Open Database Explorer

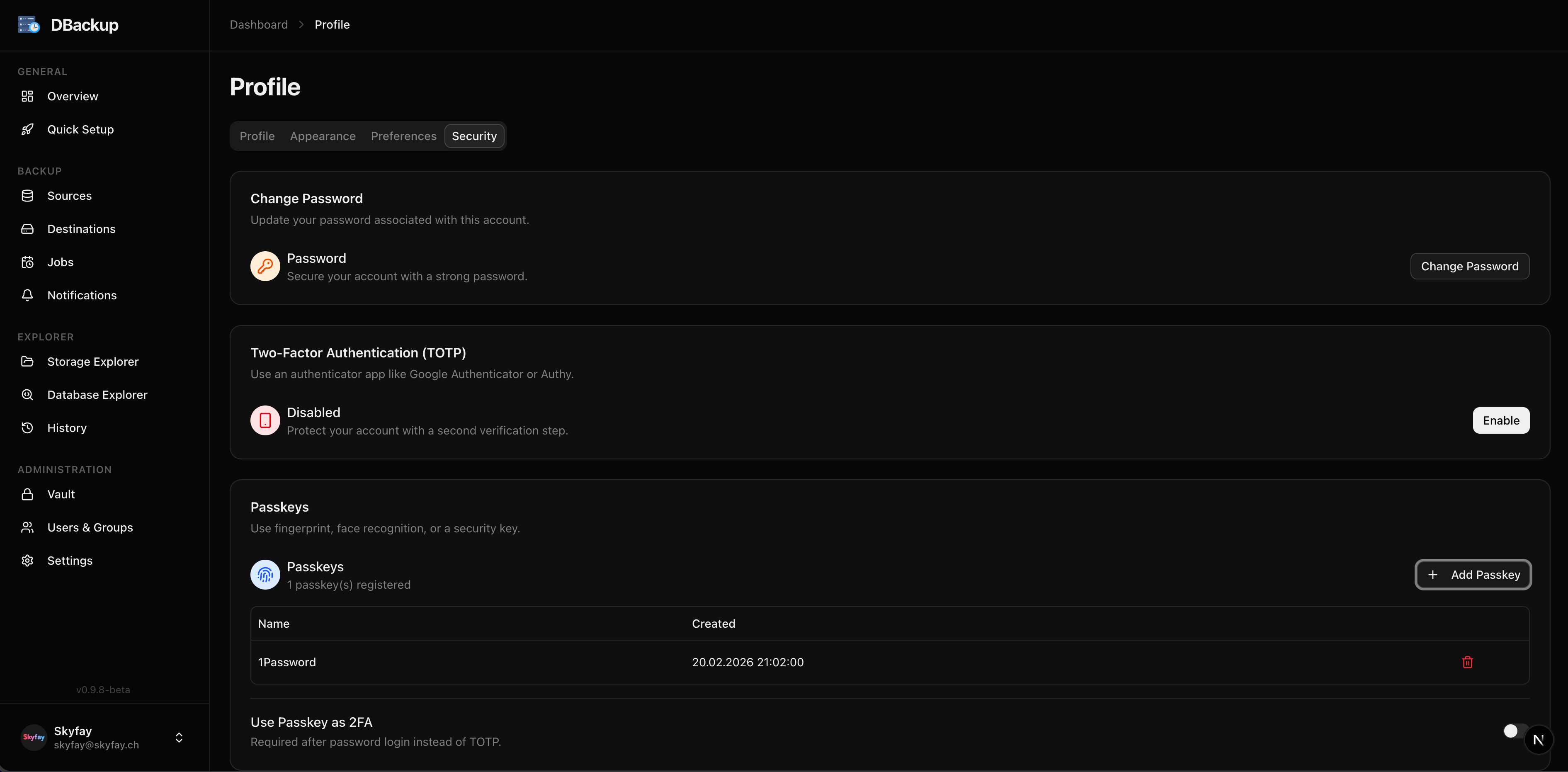(x=97, y=395)
